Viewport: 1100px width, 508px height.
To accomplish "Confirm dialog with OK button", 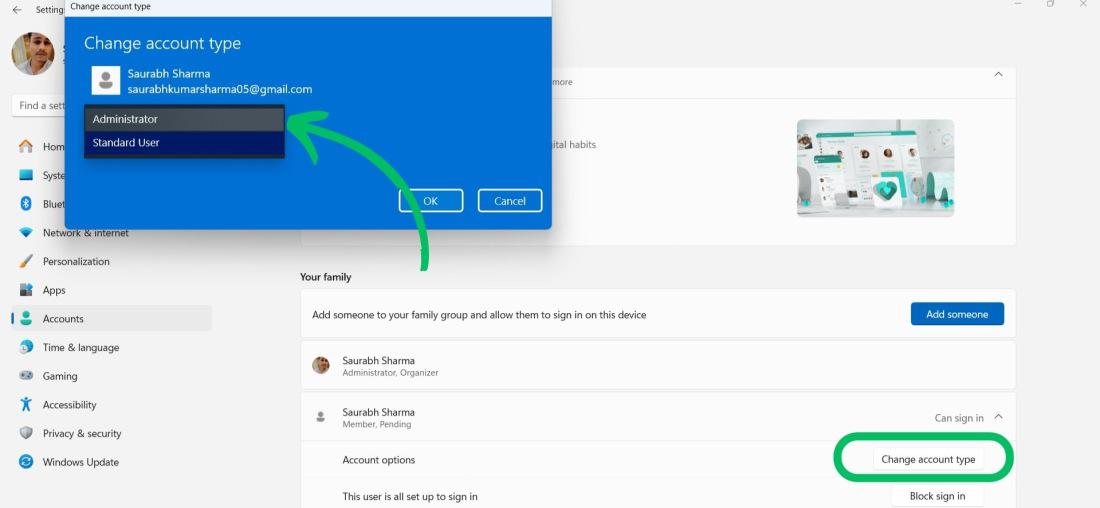I will click(431, 201).
